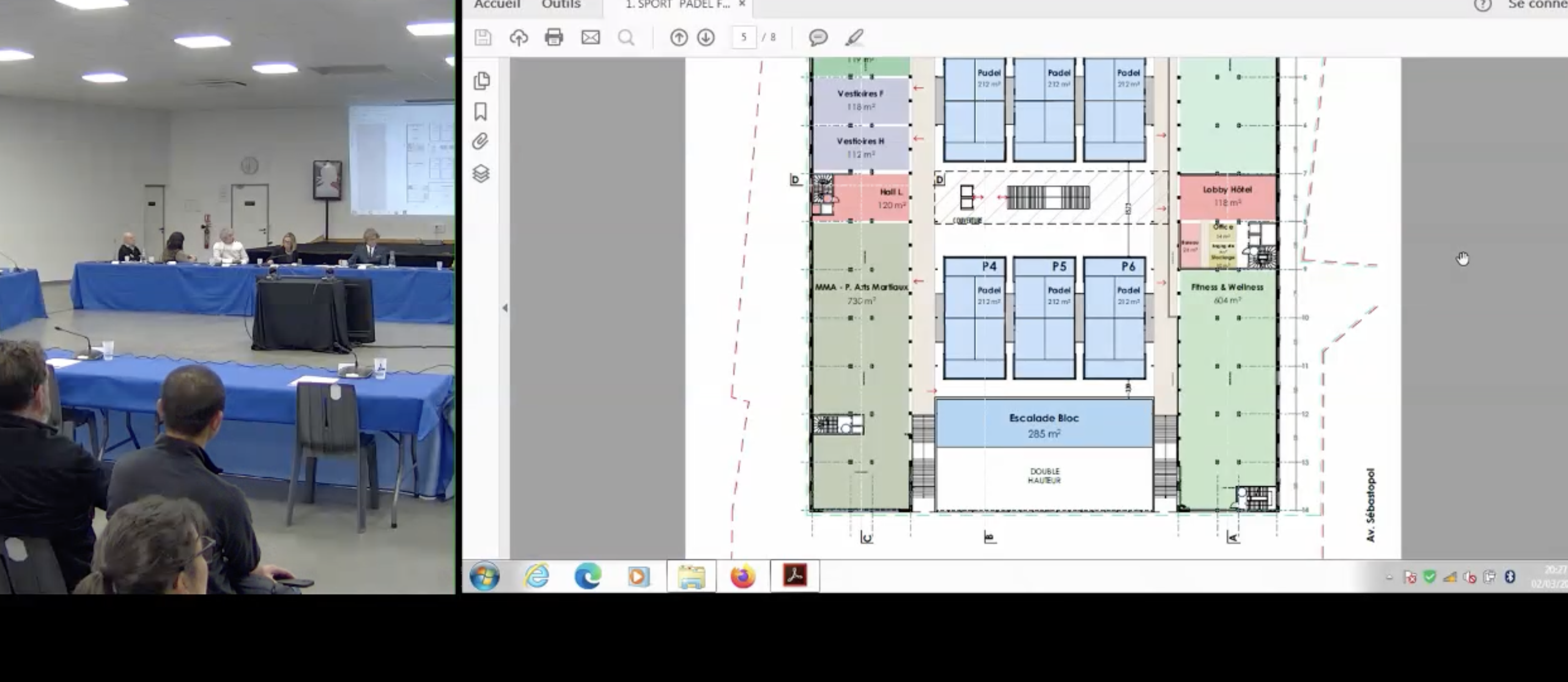Select the highlight pen tool
This screenshot has width=1568, height=682.
pos(854,38)
